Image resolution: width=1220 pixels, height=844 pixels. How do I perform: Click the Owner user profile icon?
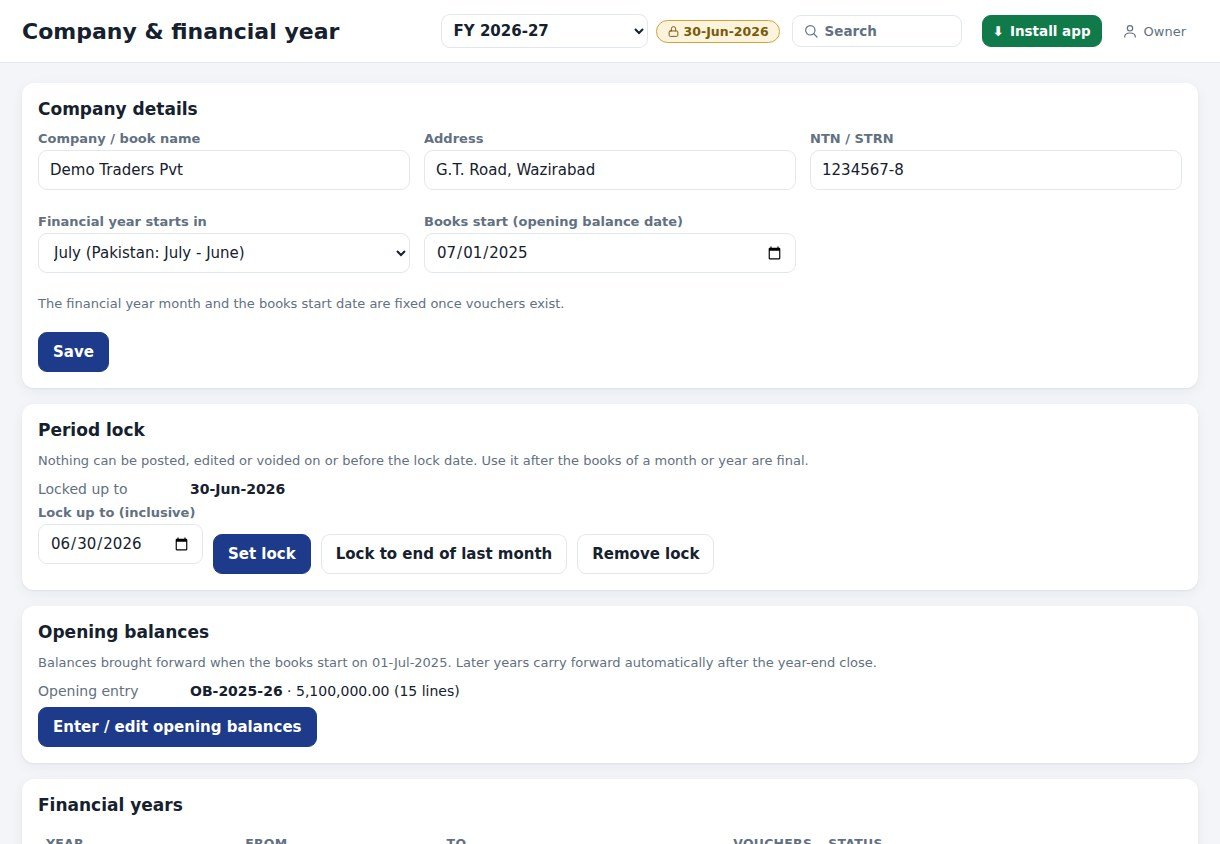click(1130, 31)
